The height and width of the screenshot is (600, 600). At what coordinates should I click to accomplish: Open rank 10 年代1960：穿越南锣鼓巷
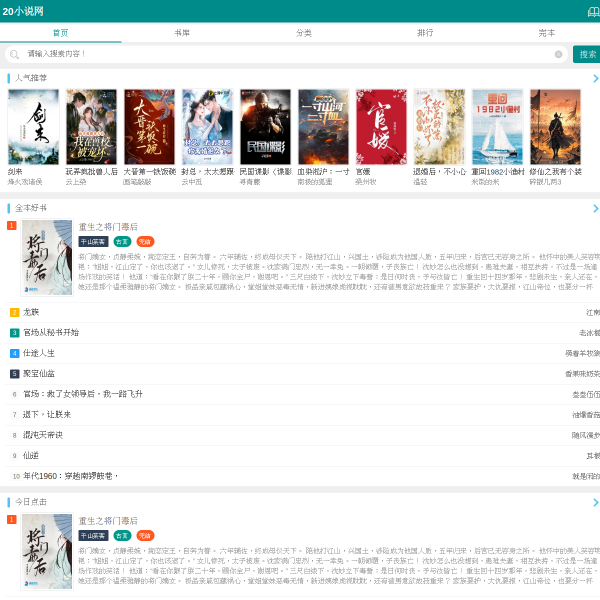click(70, 476)
